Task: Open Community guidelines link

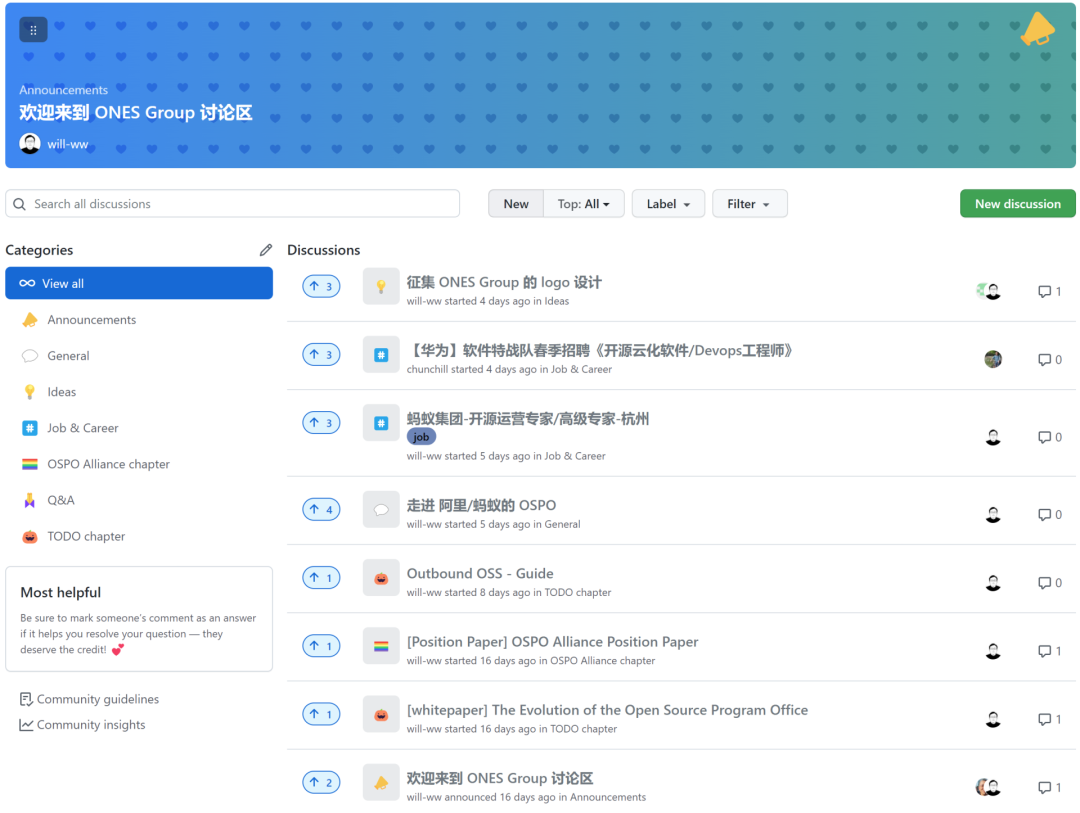Action: click(90, 699)
